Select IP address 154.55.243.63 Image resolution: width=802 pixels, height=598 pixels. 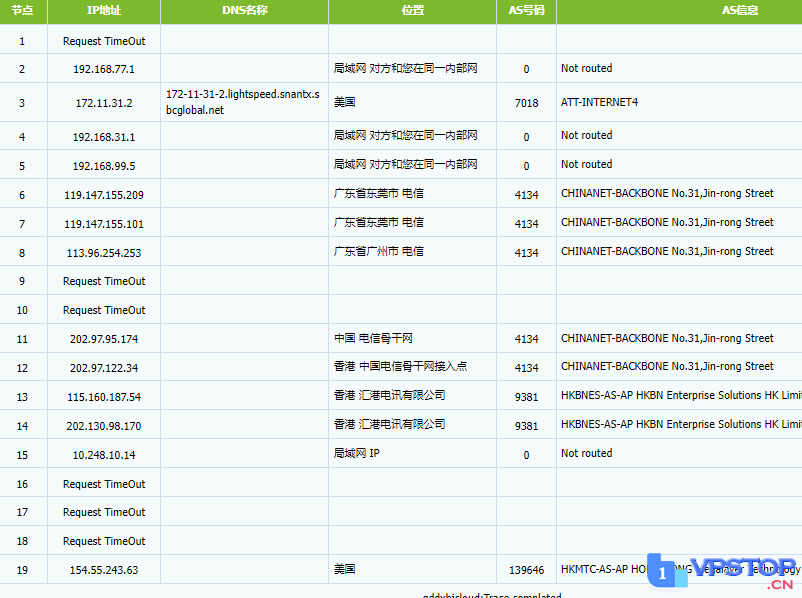point(104,570)
